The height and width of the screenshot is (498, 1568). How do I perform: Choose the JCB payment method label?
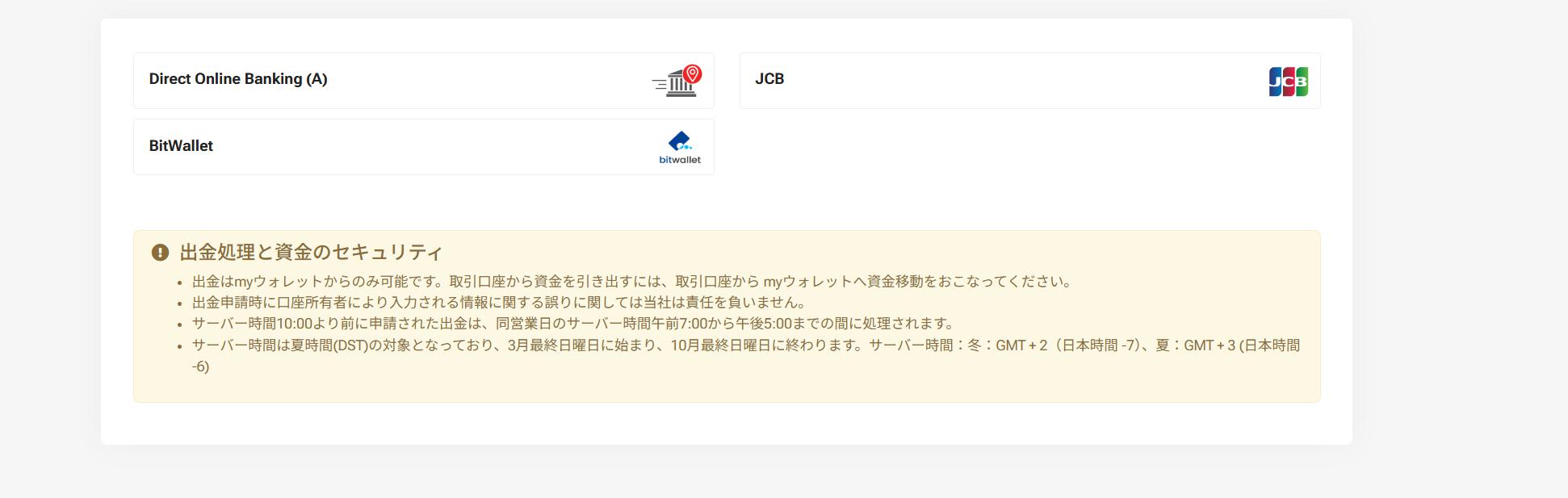point(769,79)
